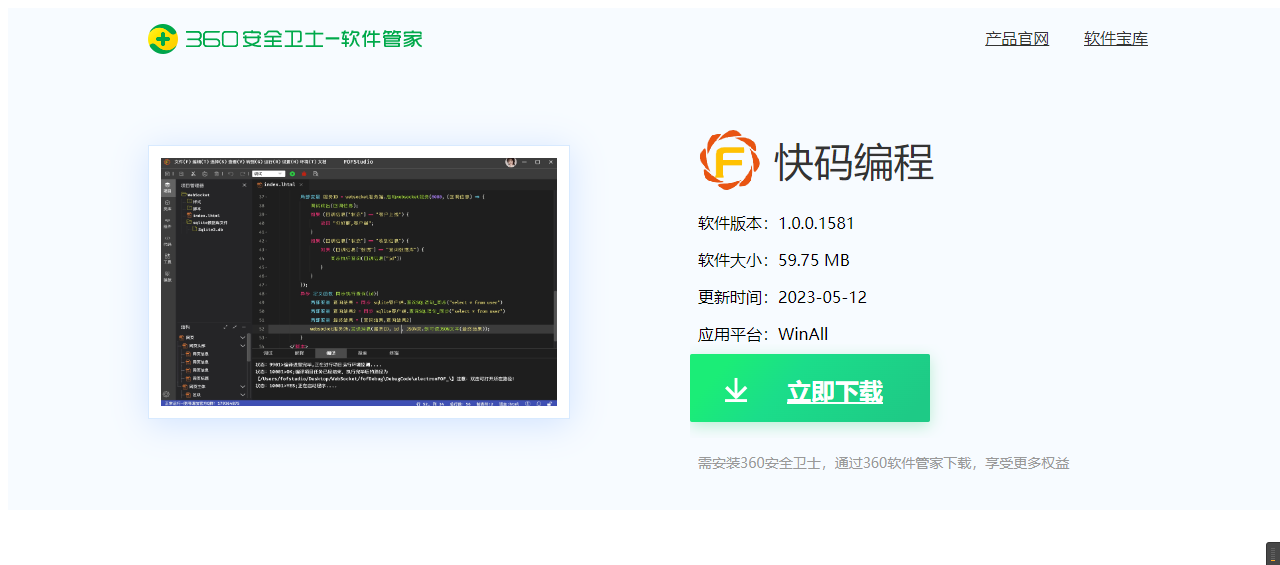The width and height of the screenshot is (1280, 565).
Task: Click the note about installing 360安全卫士
Action: tap(884, 463)
